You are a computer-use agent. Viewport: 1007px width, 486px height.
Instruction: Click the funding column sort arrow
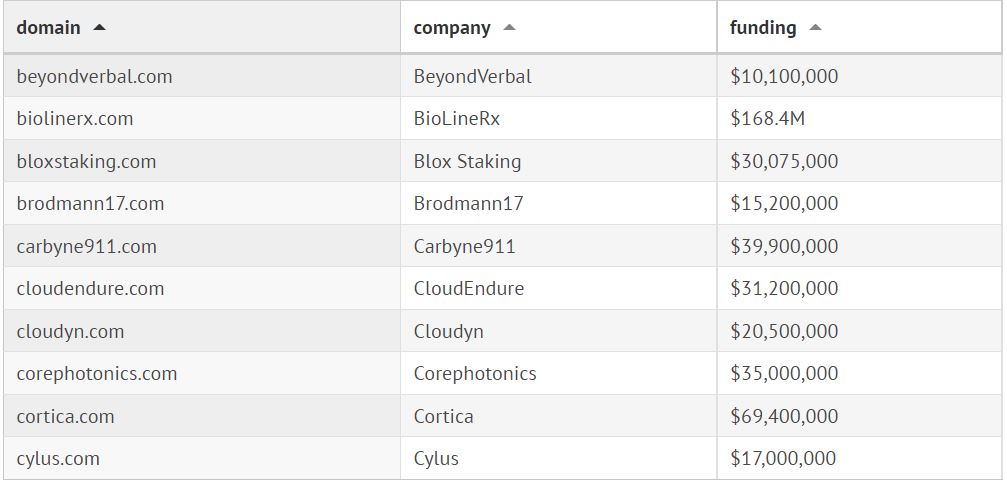coord(815,28)
